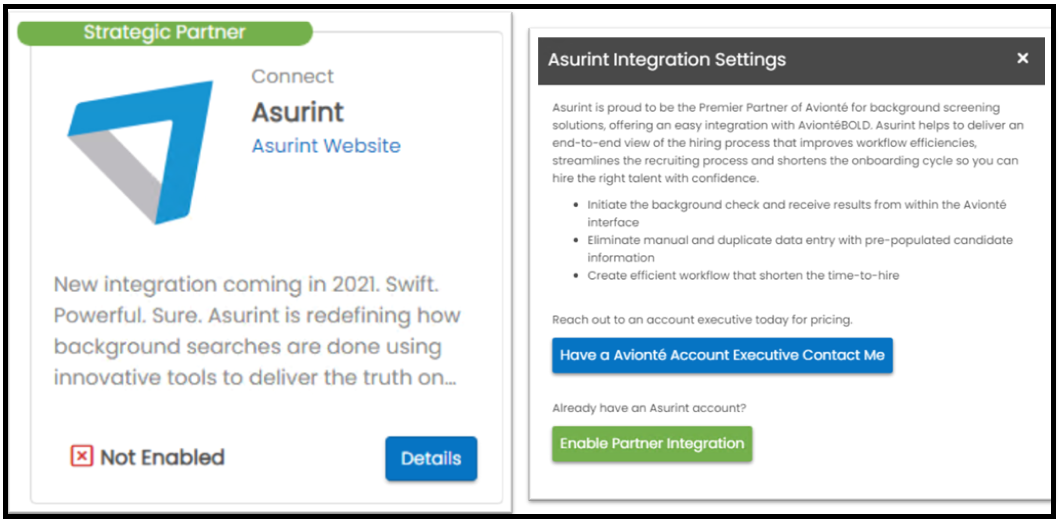Close the Asurint Integration Settings dialog
The width and height of the screenshot is (1060, 520).
coord(1023,59)
